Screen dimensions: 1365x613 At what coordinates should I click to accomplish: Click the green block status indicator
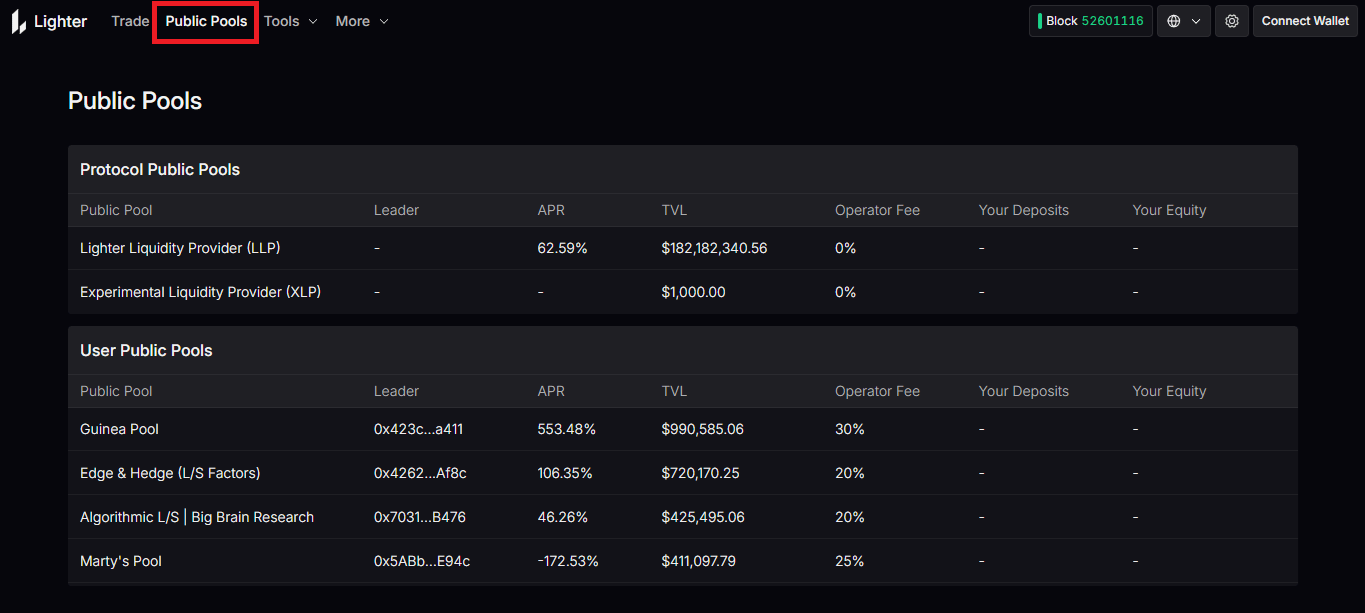click(x=1040, y=21)
